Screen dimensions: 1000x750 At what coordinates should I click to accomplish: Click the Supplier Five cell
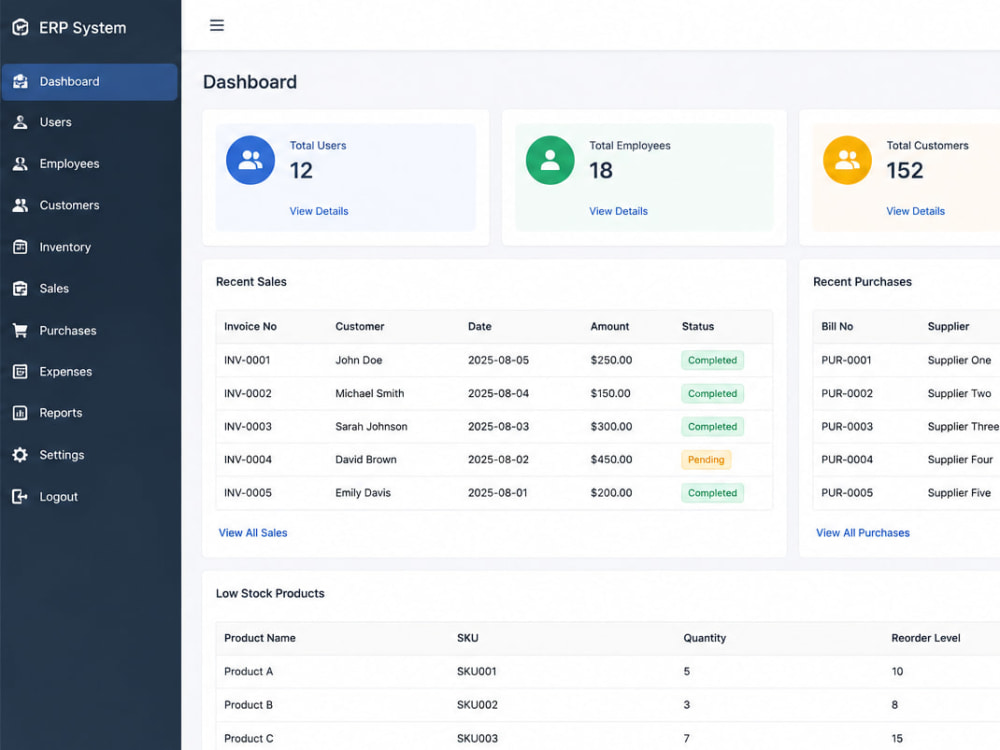click(959, 493)
